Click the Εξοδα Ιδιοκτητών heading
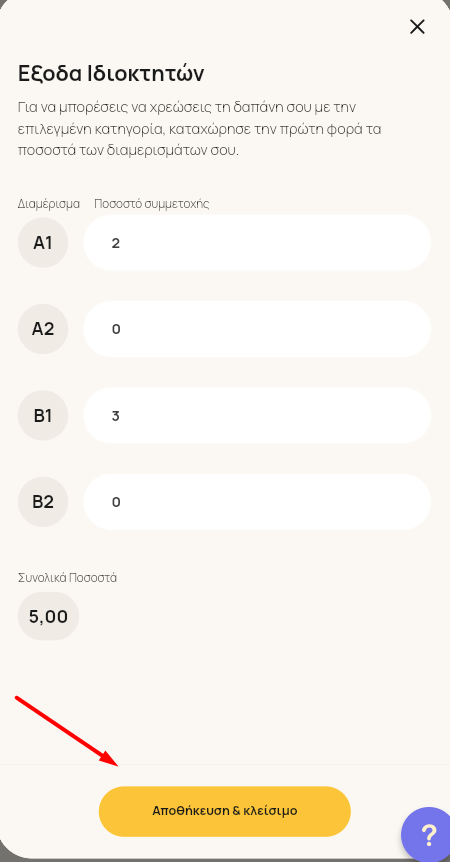Image resolution: width=450 pixels, height=862 pixels. 111,73
